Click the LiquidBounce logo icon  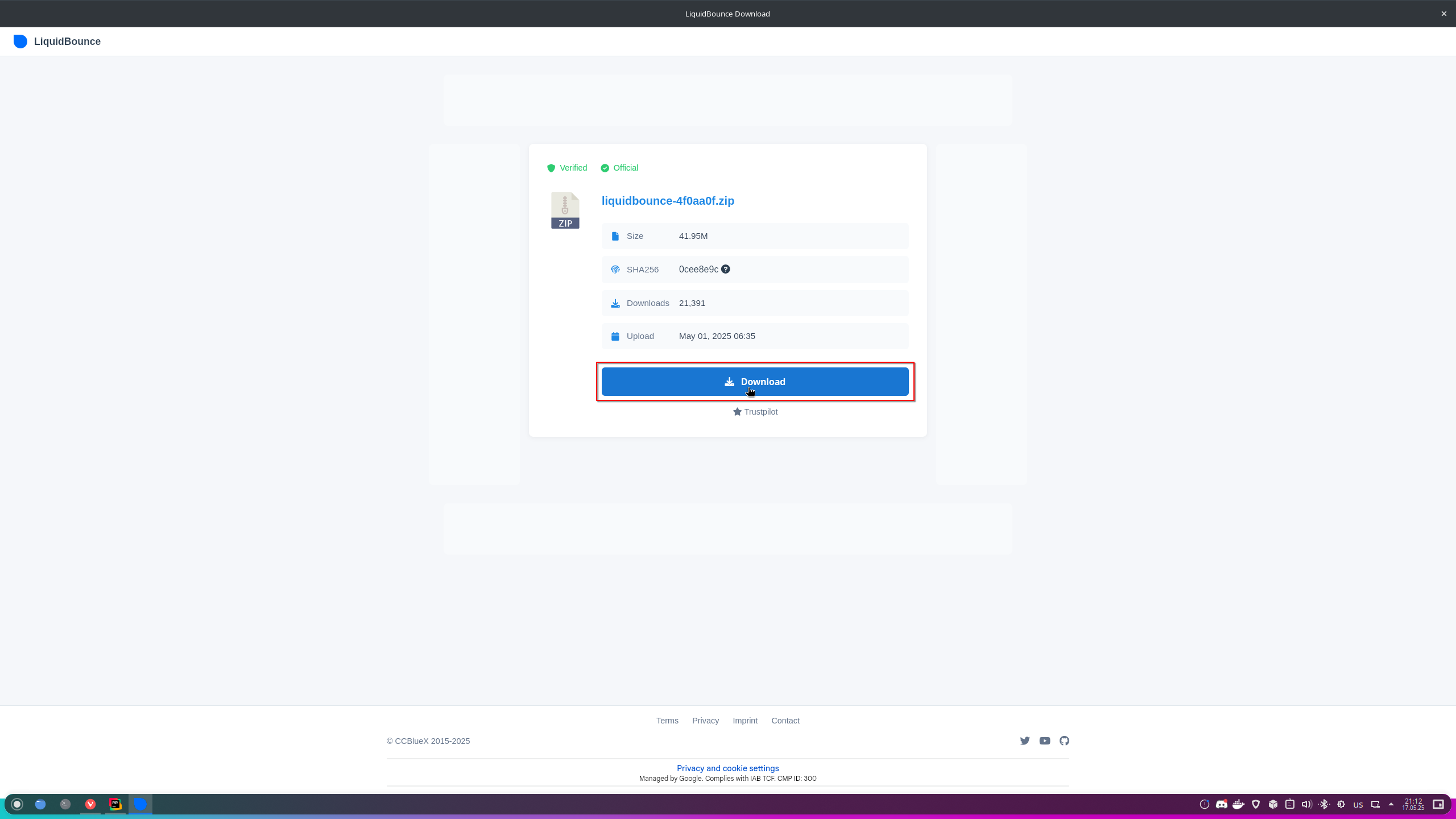click(20, 42)
